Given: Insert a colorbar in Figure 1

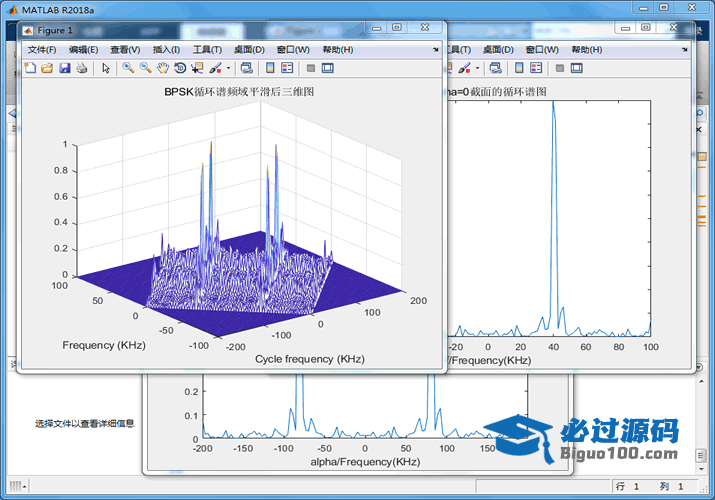Looking at the screenshot, I should coord(270,68).
